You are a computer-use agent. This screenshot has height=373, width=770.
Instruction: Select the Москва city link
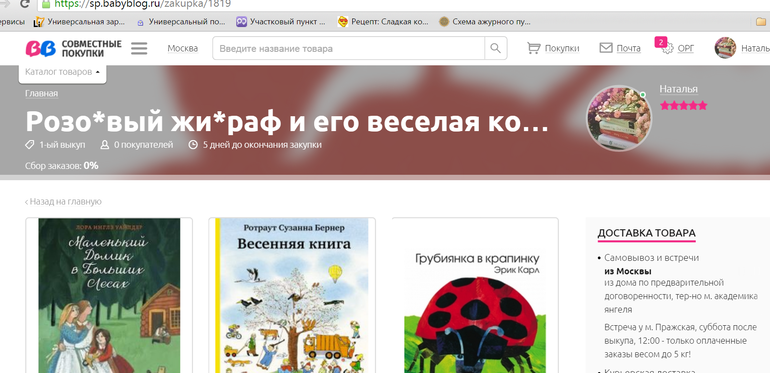[183, 48]
